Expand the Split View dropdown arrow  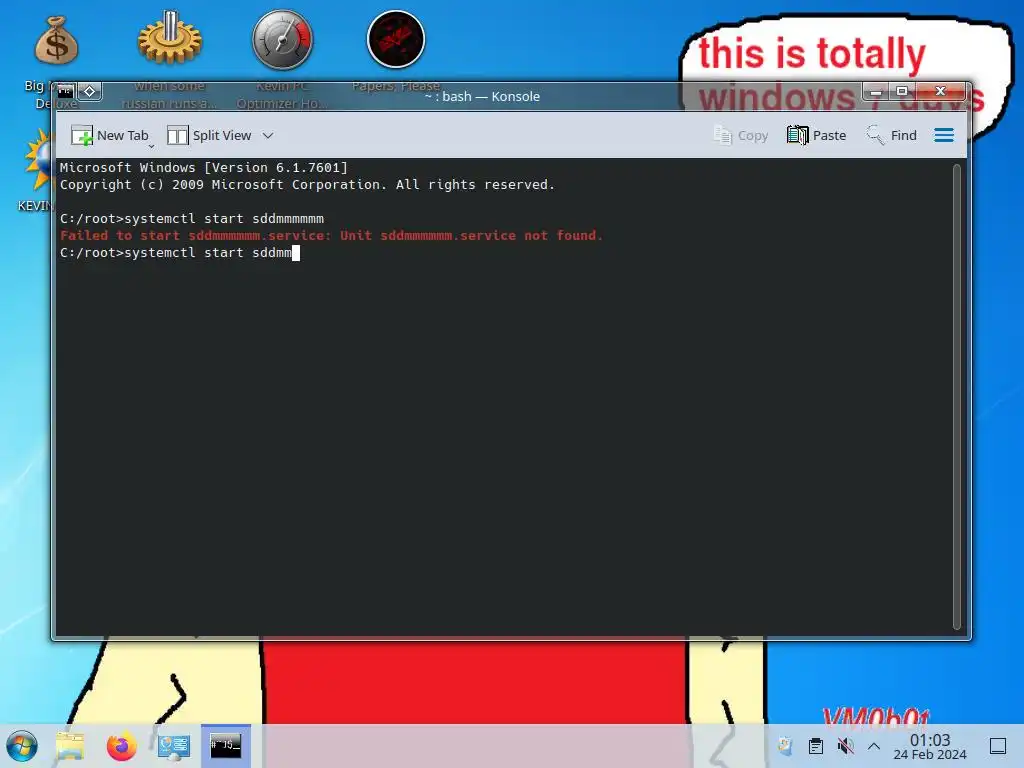[x=268, y=135]
